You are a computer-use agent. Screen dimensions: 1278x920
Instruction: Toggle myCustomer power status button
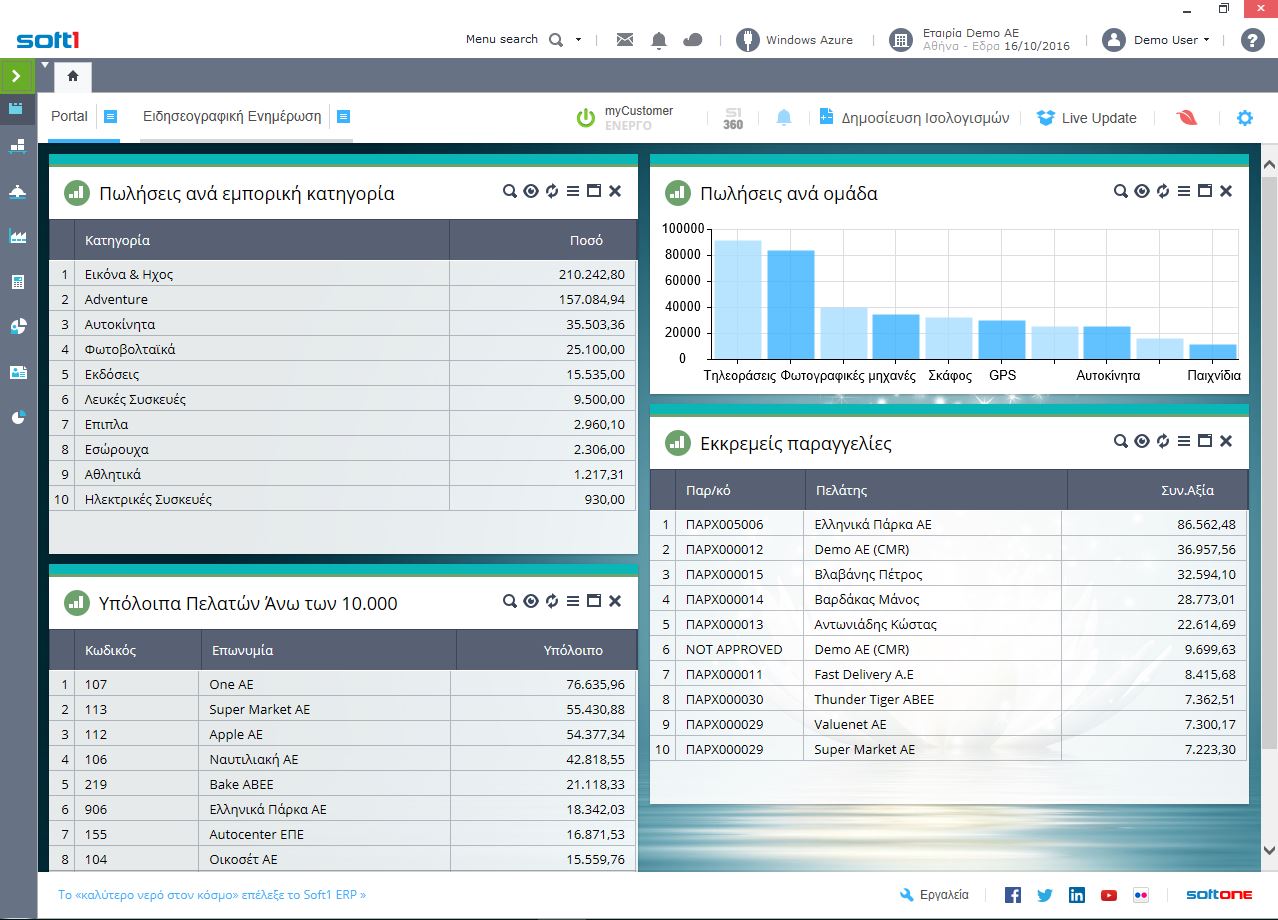click(586, 118)
